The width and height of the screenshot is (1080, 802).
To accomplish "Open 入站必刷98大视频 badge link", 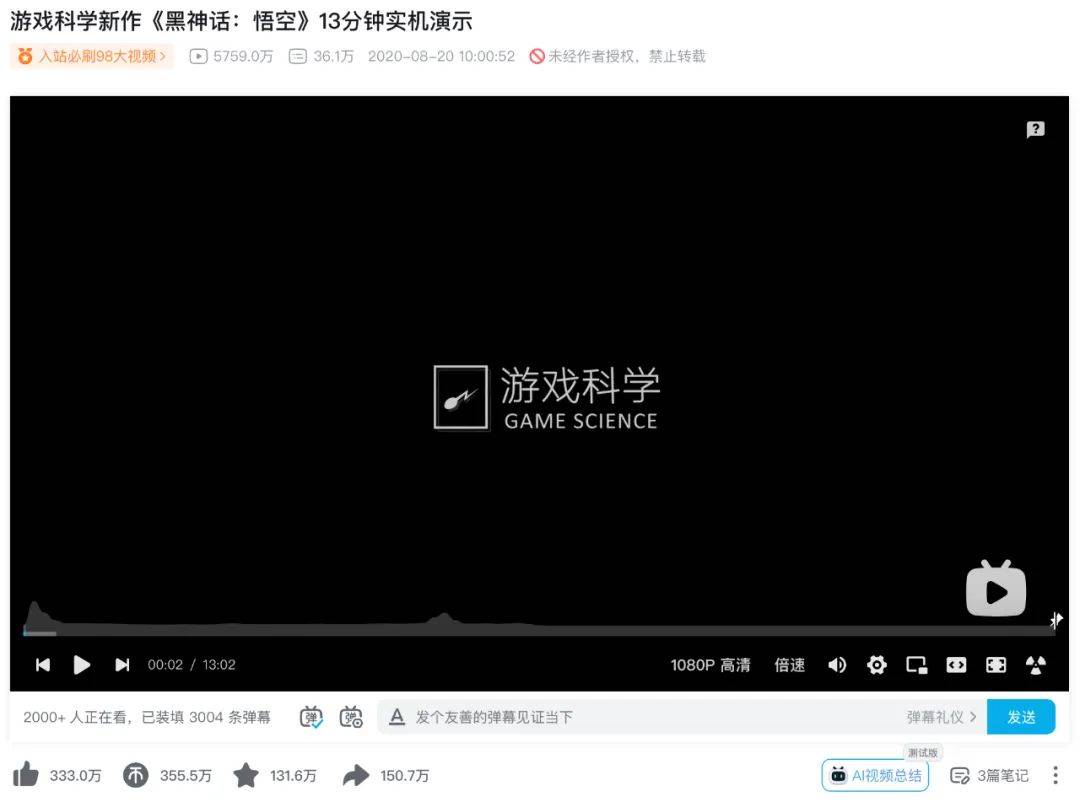I will tap(92, 56).
